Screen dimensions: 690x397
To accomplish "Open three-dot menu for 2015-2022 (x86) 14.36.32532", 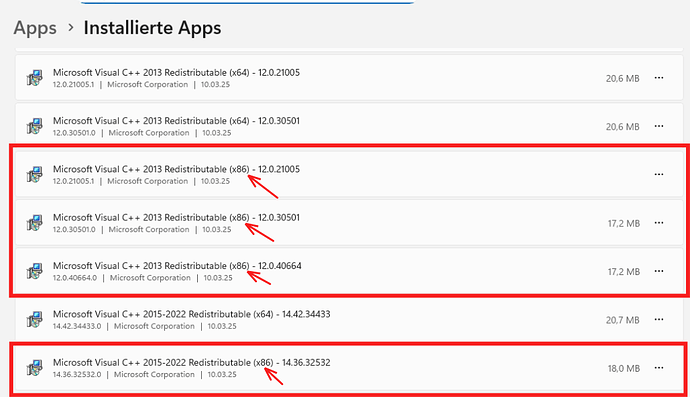I will 659,368.
